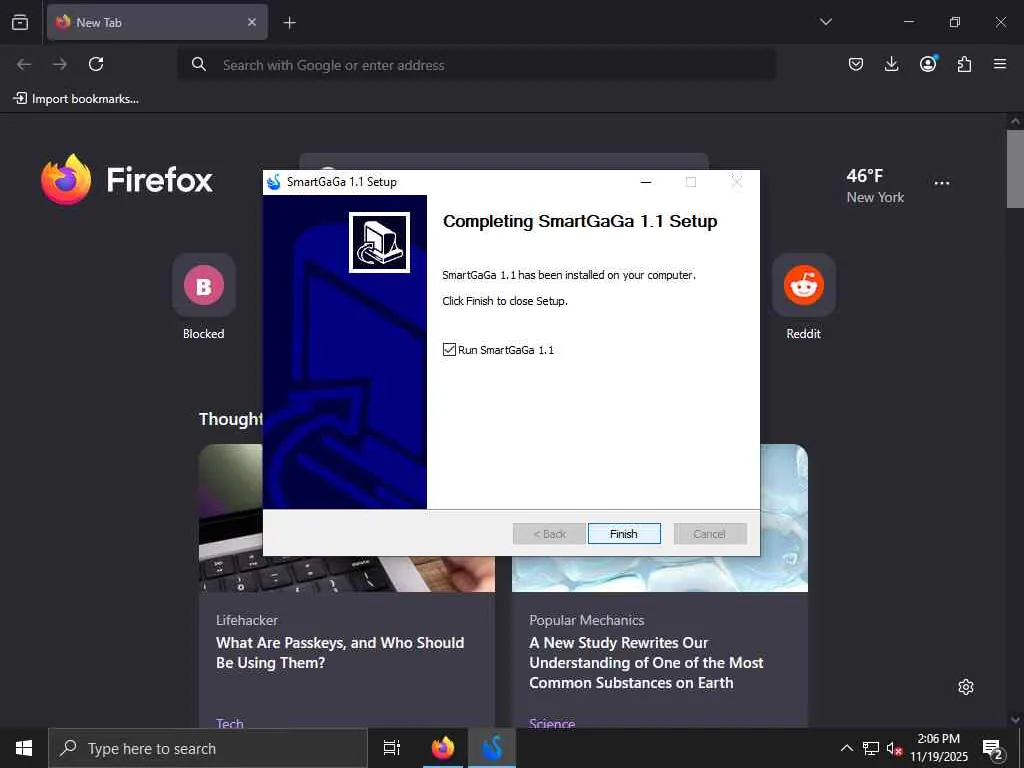
Task: Open a new tab with plus button
Action: (x=289, y=23)
